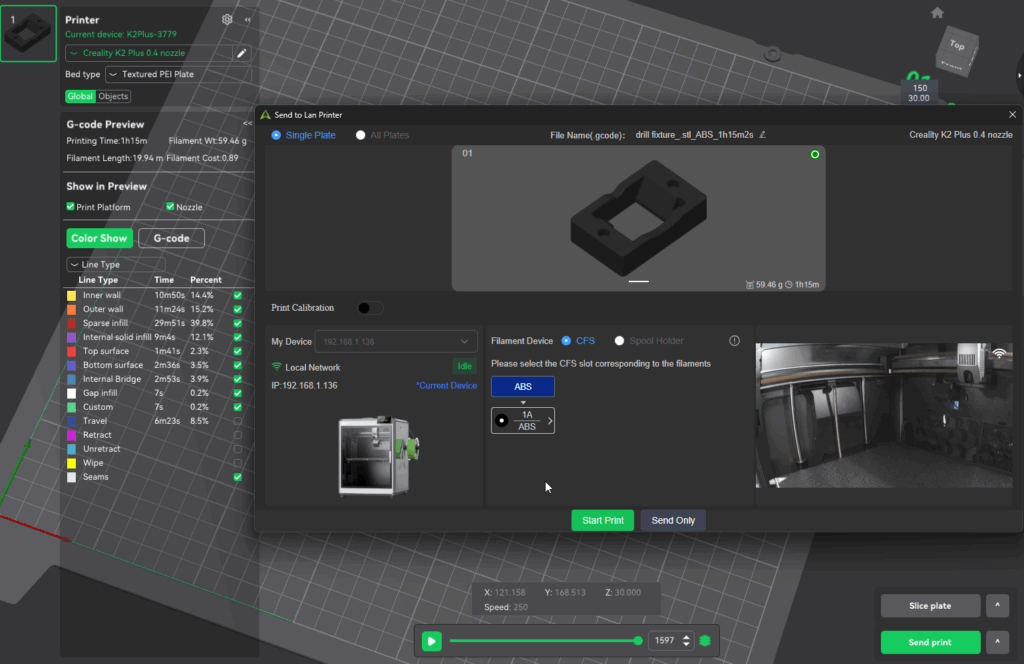Click the Start Print button
This screenshot has height=664, width=1024.
coord(602,520)
